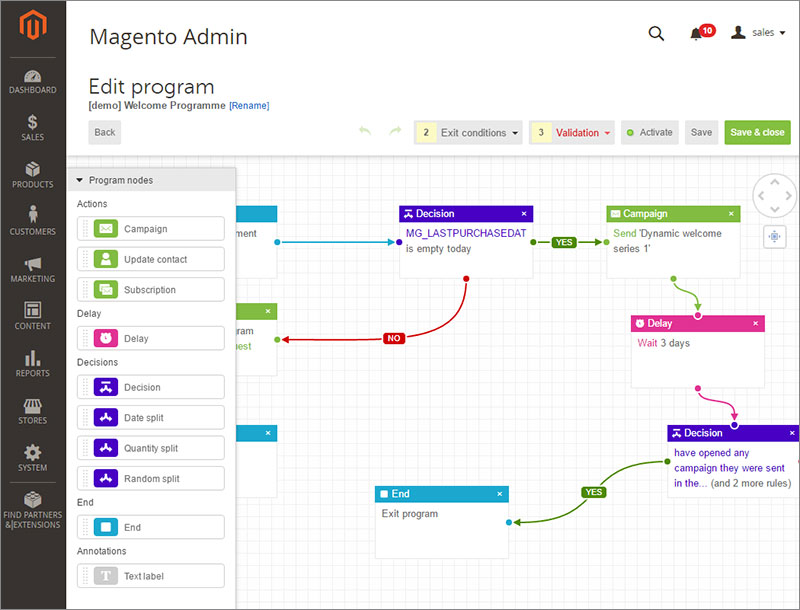Close the 'have opened any campaign' Decision node
The height and width of the screenshot is (610, 800).
tap(792, 433)
